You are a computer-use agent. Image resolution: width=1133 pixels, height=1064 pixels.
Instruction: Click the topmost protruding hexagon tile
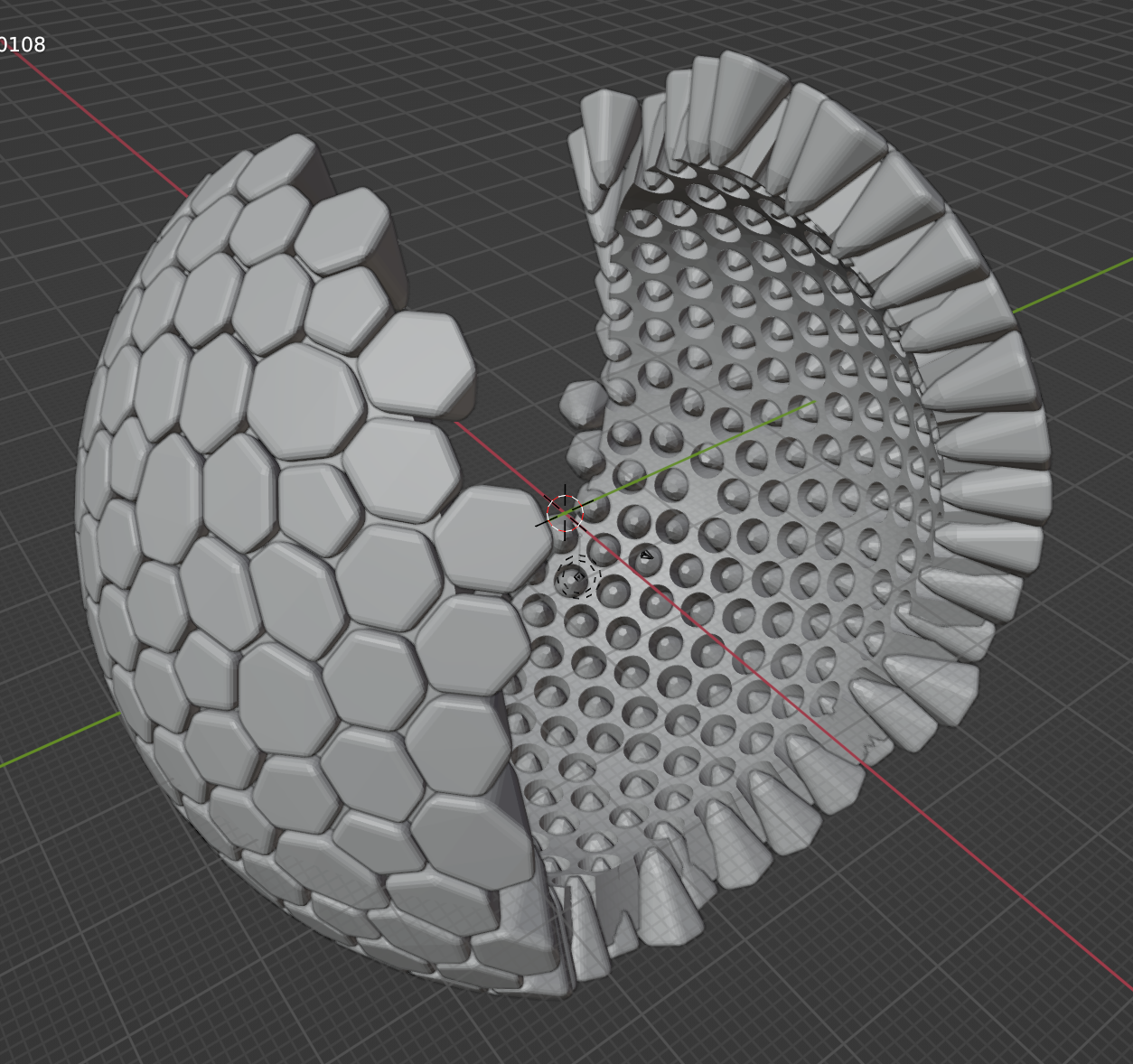342,229
